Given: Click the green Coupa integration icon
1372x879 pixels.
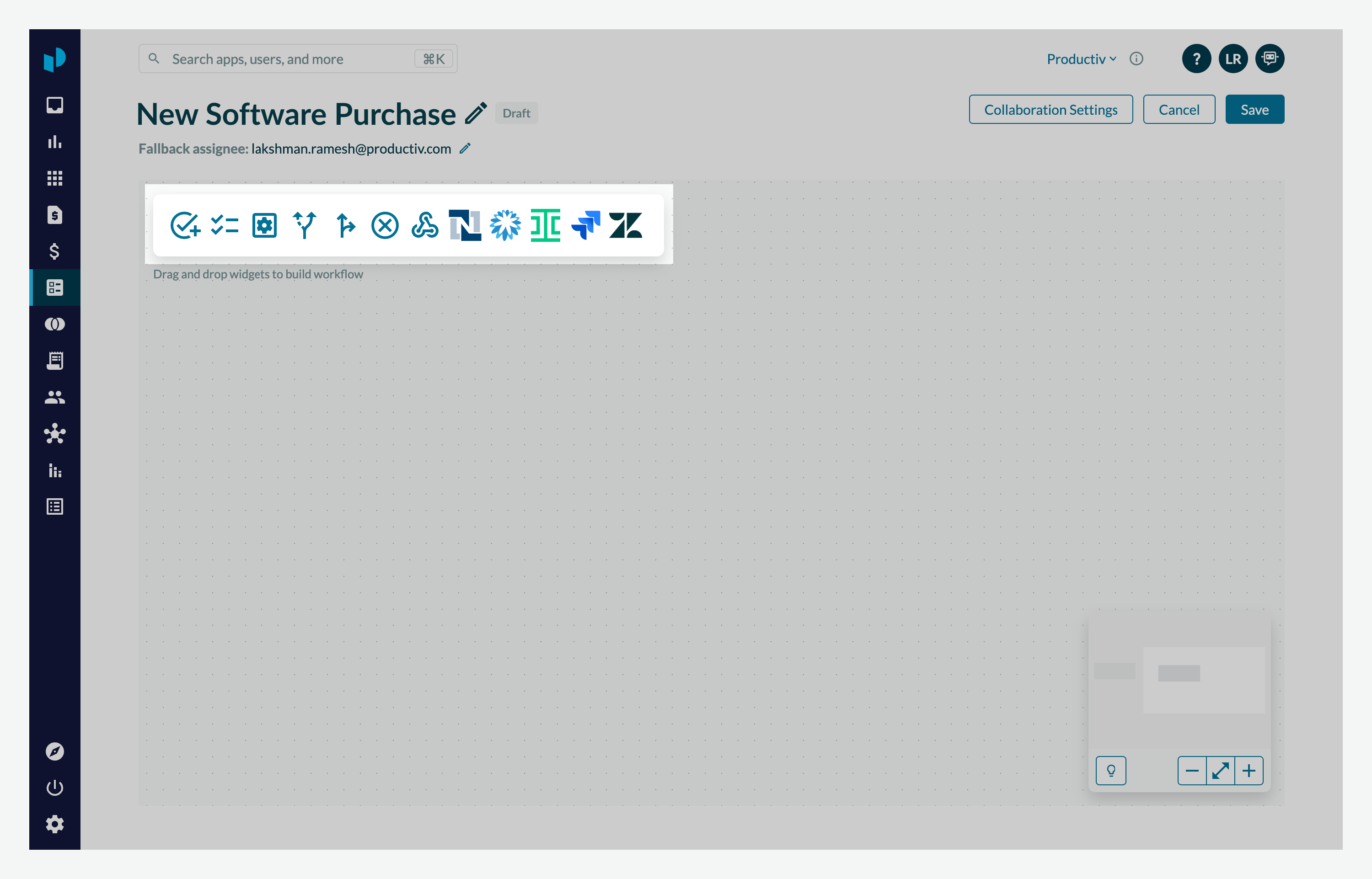Looking at the screenshot, I should (x=545, y=225).
